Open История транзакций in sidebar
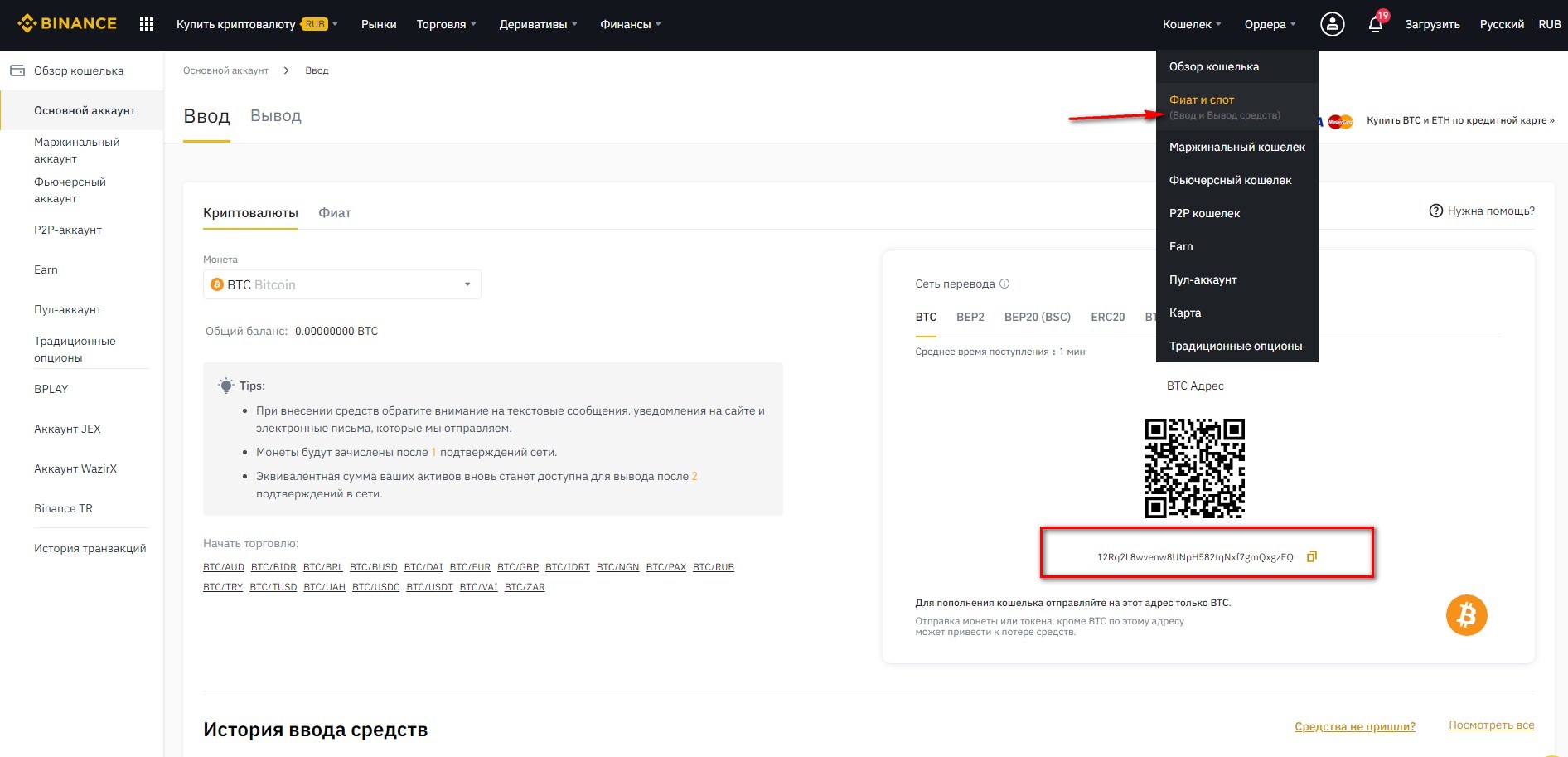The height and width of the screenshot is (757, 1568). (90, 548)
